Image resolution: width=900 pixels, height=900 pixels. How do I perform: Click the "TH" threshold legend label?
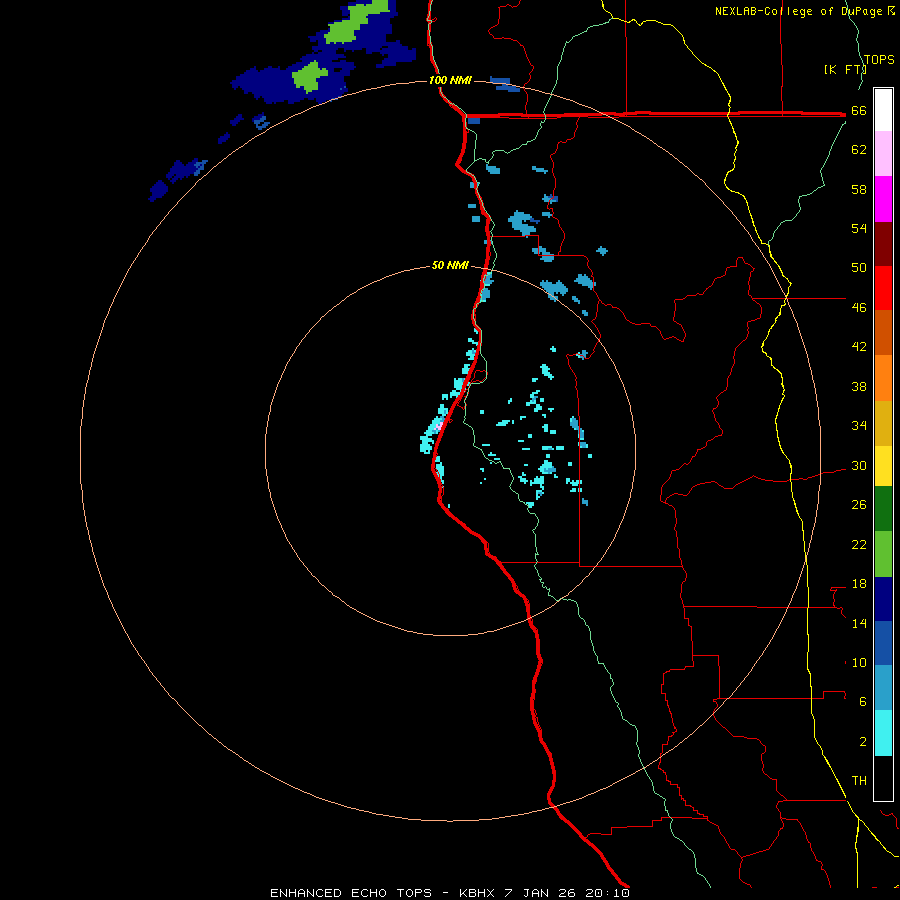click(859, 781)
